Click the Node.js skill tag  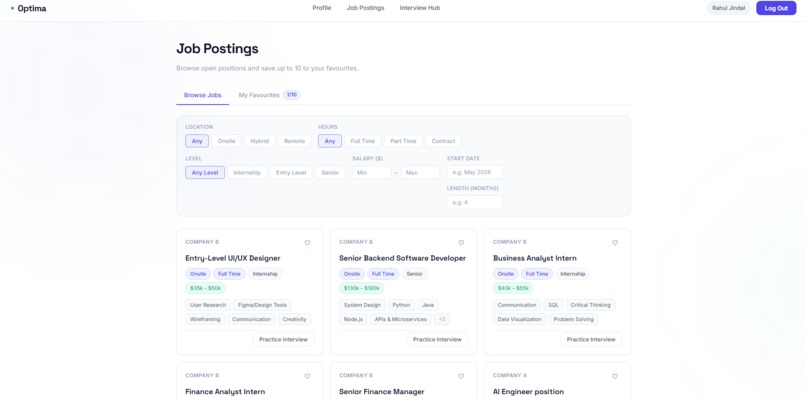(353, 319)
